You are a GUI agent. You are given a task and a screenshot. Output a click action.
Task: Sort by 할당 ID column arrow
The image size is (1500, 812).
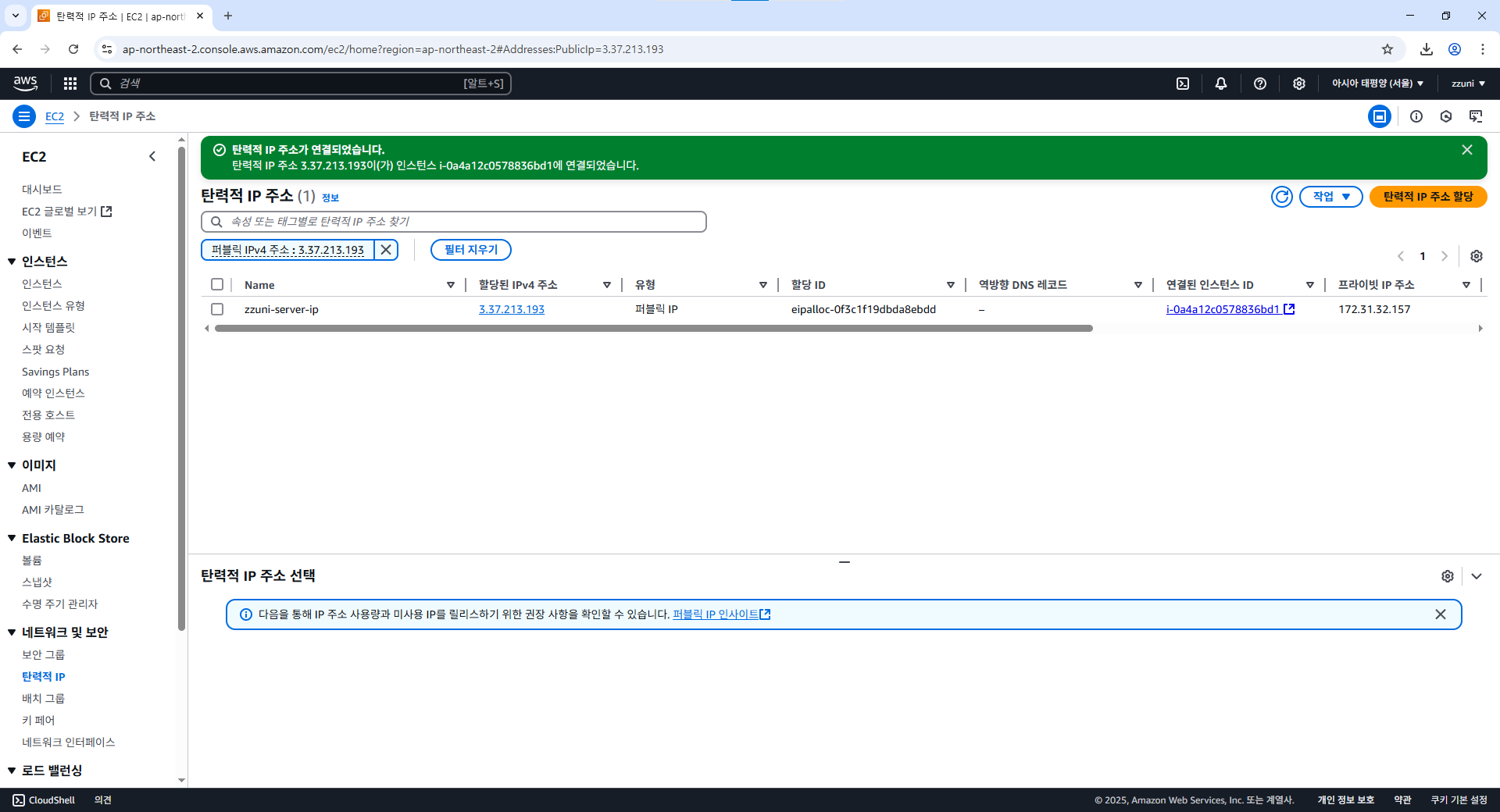point(951,285)
